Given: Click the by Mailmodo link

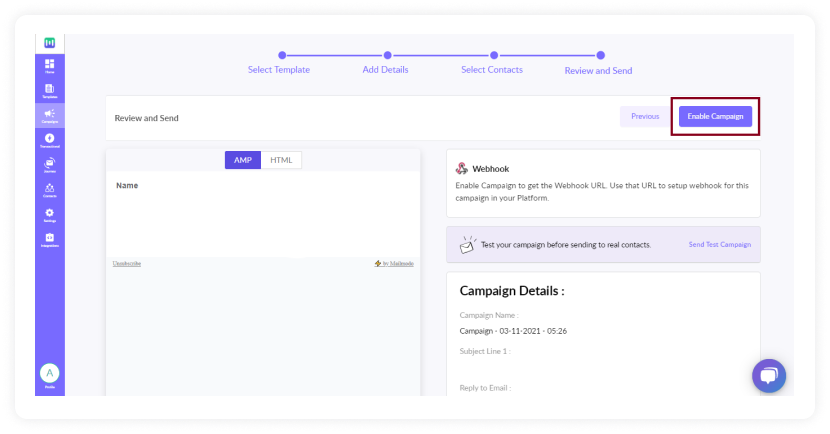Looking at the screenshot, I should (x=394, y=263).
